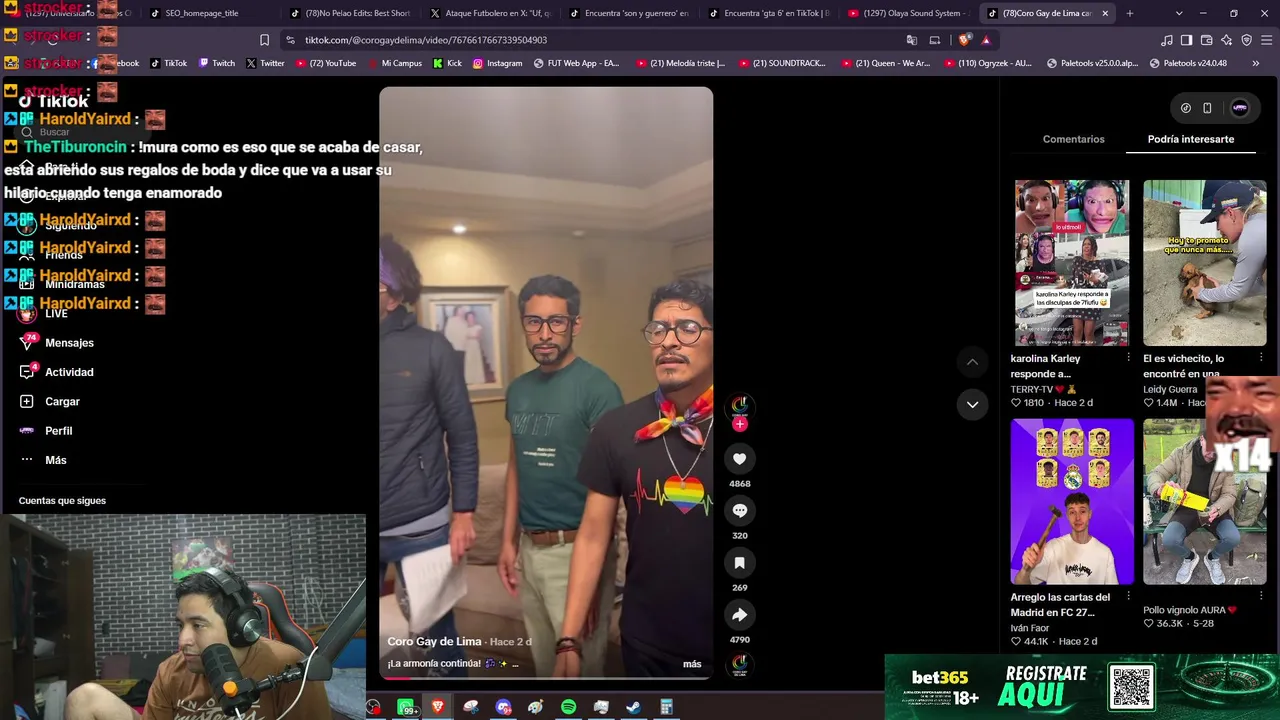The image size is (1280, 720).
Task: Switch to Encuentra 'gta 6' en TikTok tab
Action: click(x=768, y=13)
